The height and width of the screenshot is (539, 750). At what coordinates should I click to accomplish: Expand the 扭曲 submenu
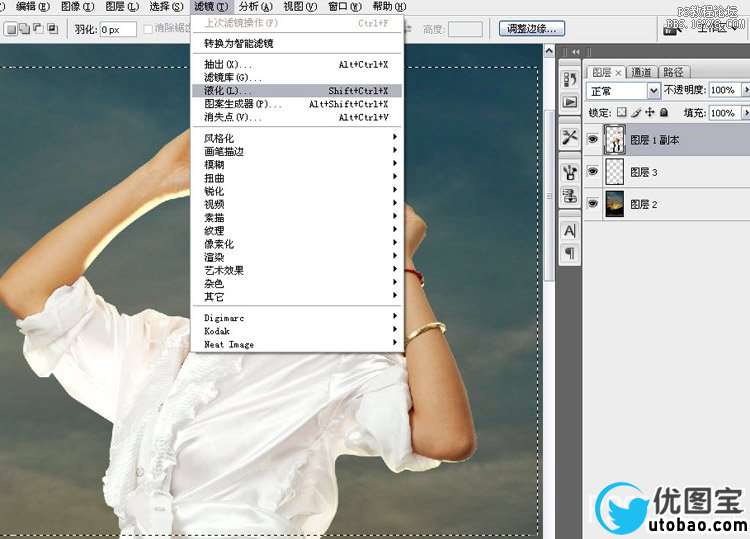297,178
